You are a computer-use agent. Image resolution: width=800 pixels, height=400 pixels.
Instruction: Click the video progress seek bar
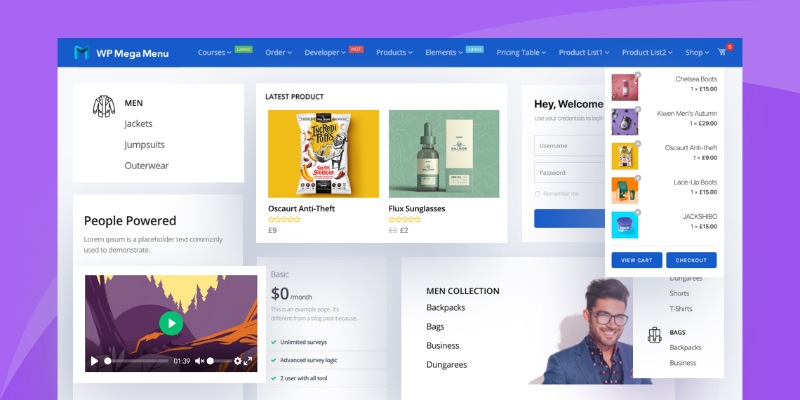pos(137,361)
